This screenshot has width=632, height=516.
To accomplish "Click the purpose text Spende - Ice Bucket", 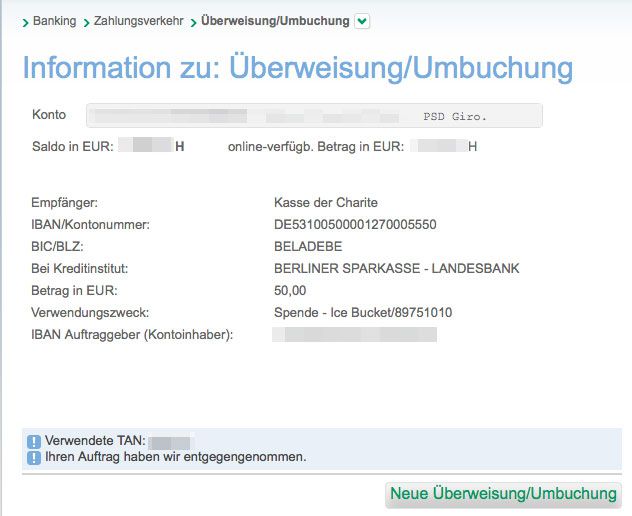I will point(362,313).
